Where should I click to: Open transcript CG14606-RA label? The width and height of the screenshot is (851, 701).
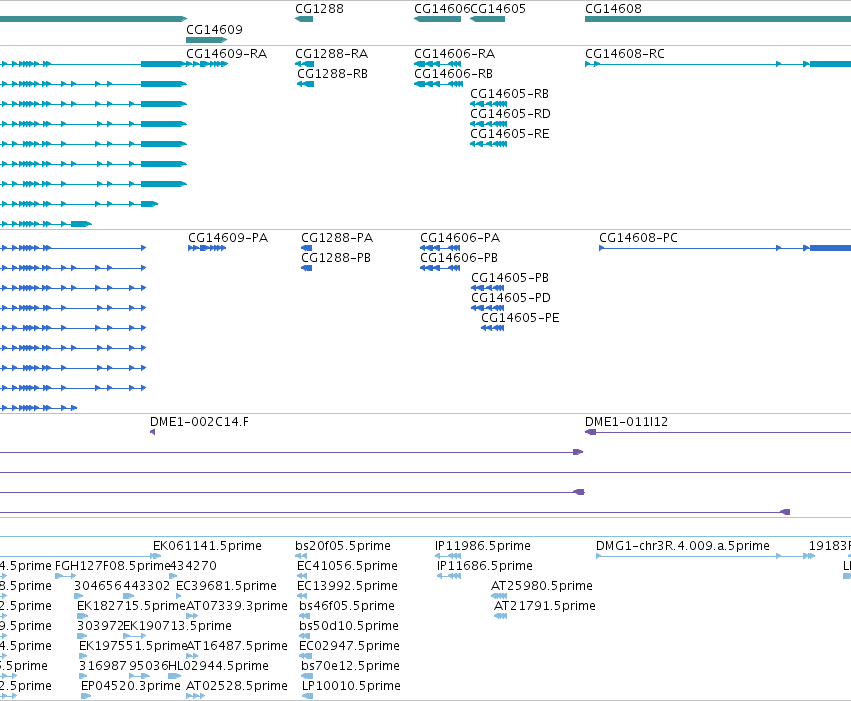click(454, 54)
